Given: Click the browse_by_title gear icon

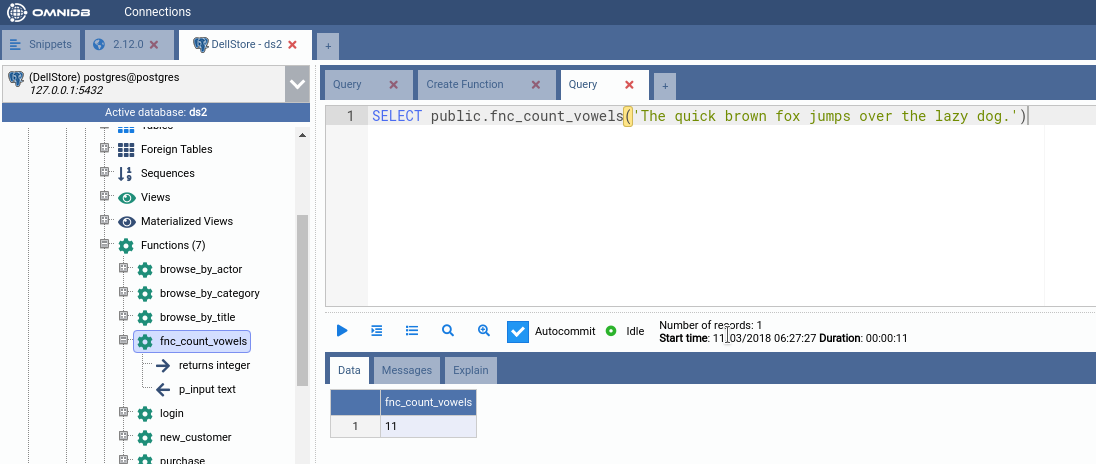Looking at the screenshot, I should [x=145, y=318].
